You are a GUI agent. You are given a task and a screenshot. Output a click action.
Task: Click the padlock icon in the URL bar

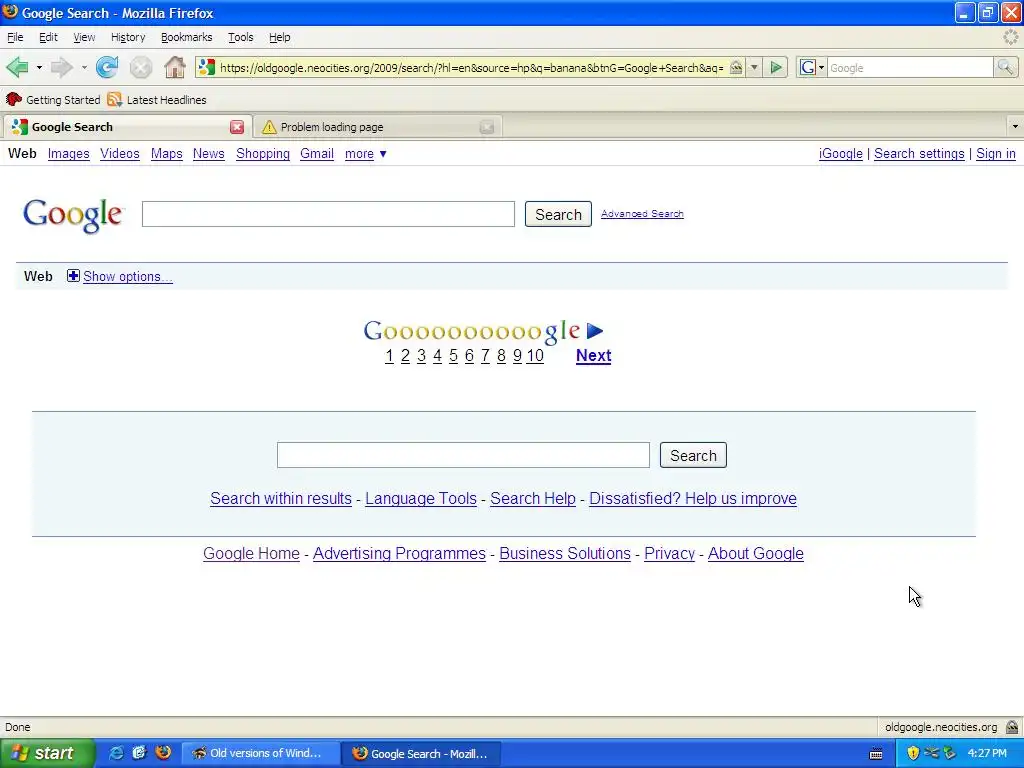pos(735,67)
